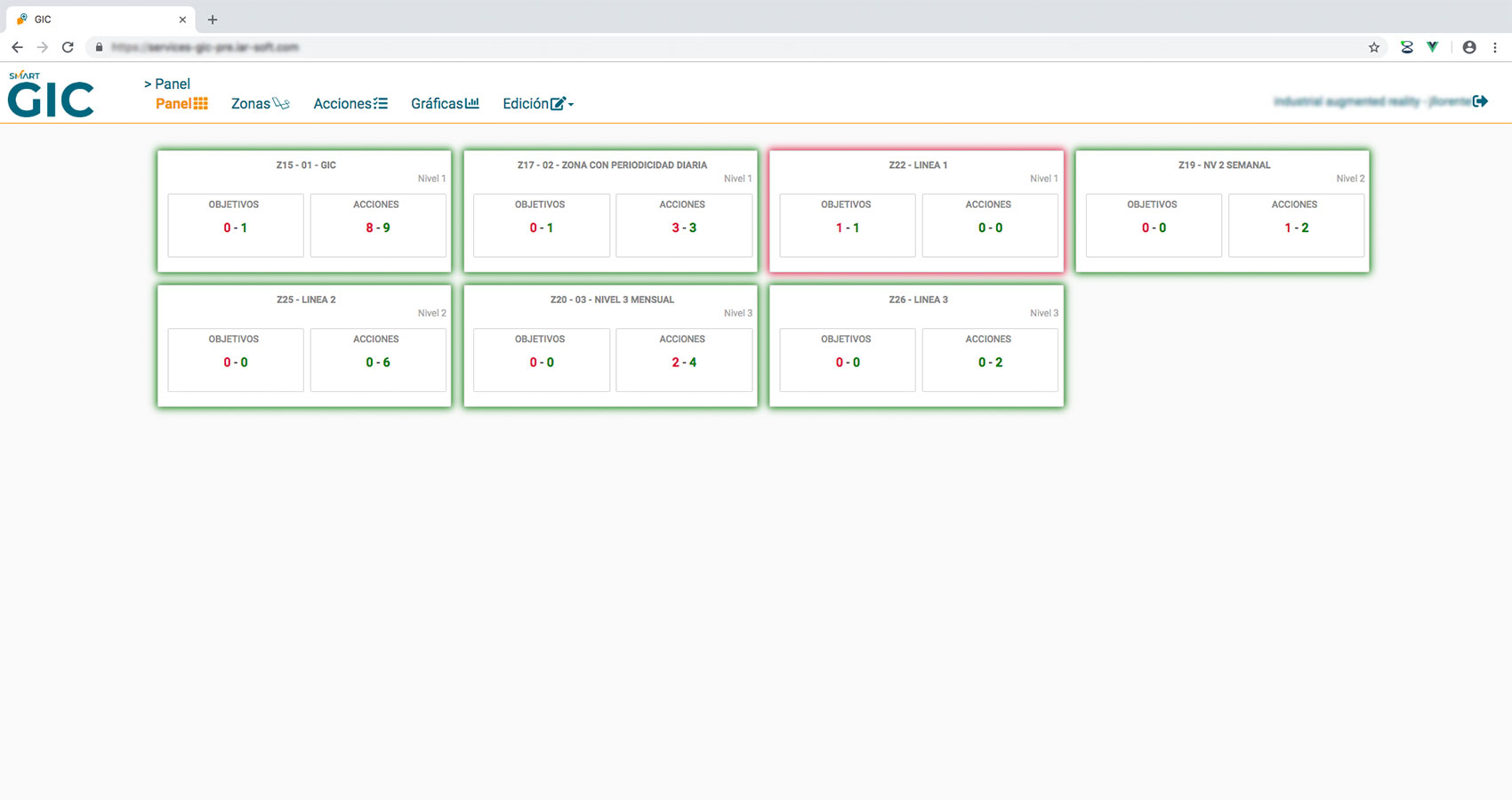
Task: Open Chrome three-dot menu
Action: pyautogui.click(x=1495, y=47)
